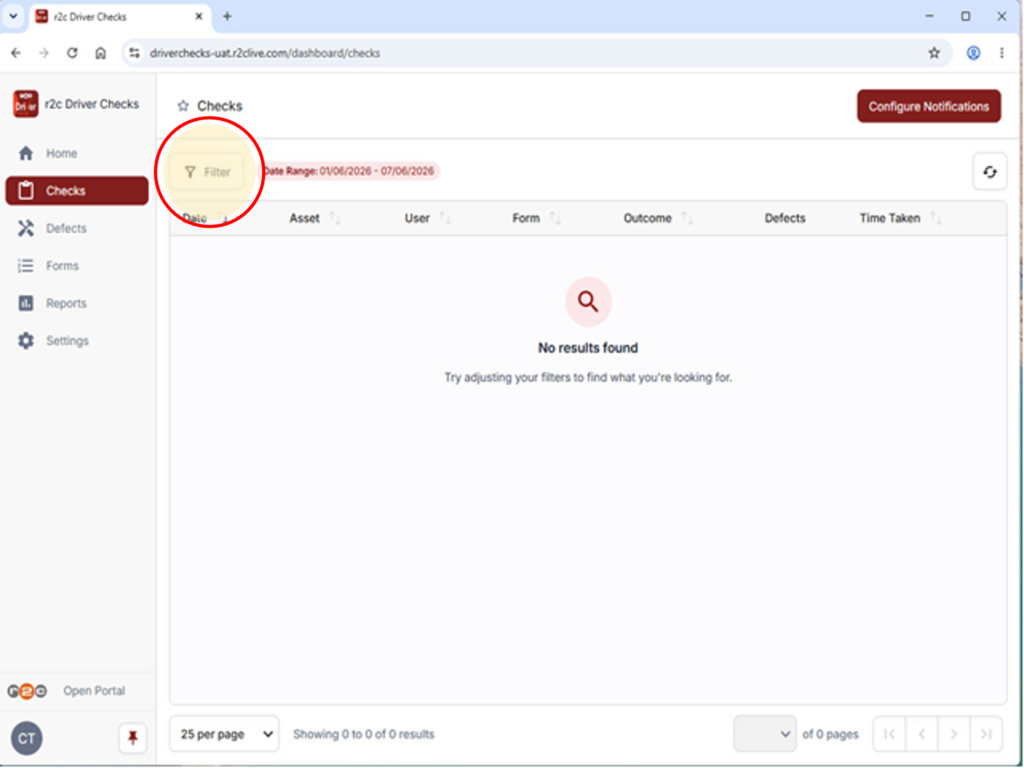This screenshot has width=1024, height=768.
Task: Open the CT user avatar menu
Action: (27, 739)
